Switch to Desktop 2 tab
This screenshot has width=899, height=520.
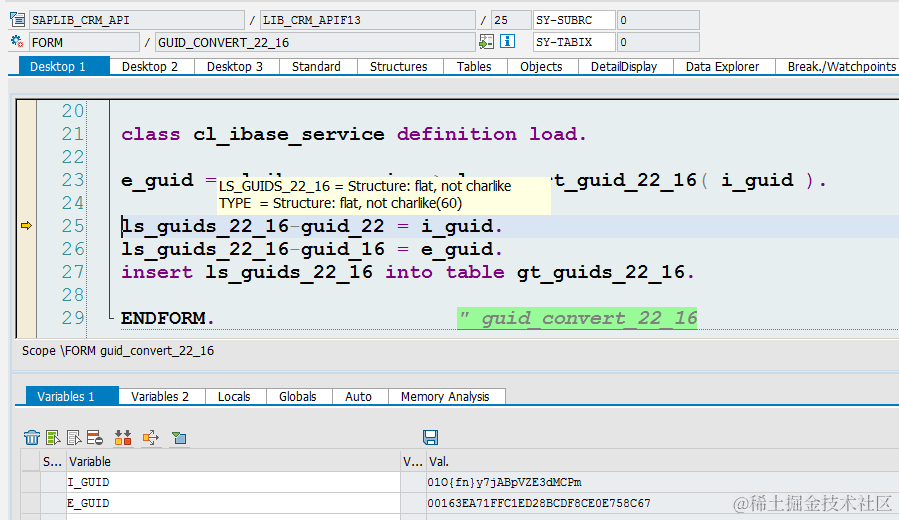click(x=150, y=67)
